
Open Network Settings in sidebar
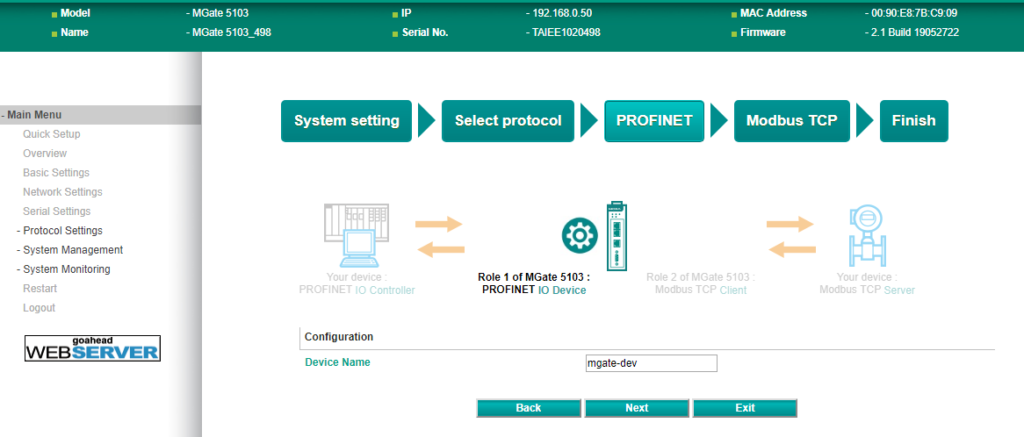click(63, 192)
